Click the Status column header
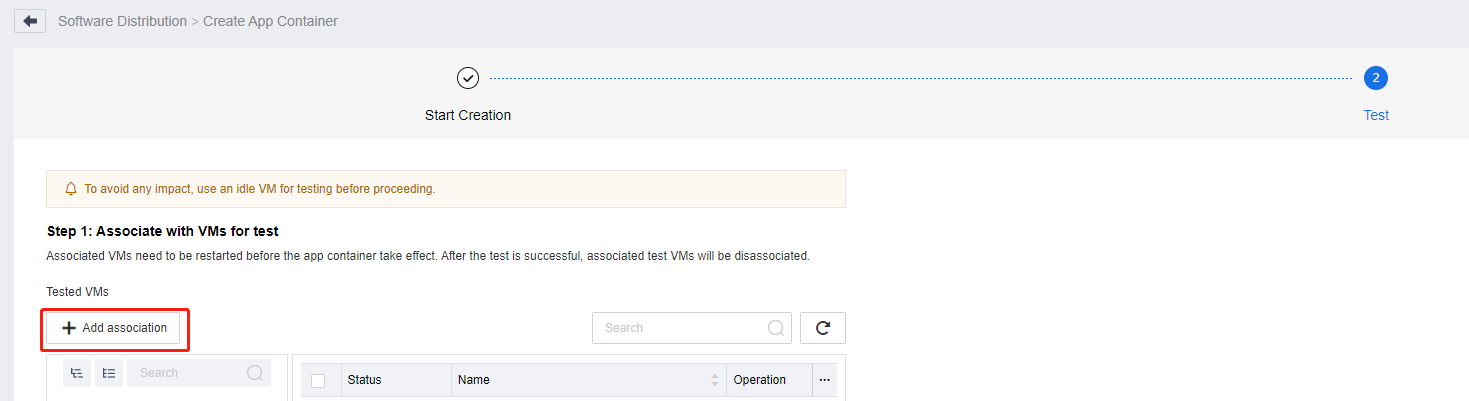Viewport: 1469px width, 401px height. tap(365, 380)
